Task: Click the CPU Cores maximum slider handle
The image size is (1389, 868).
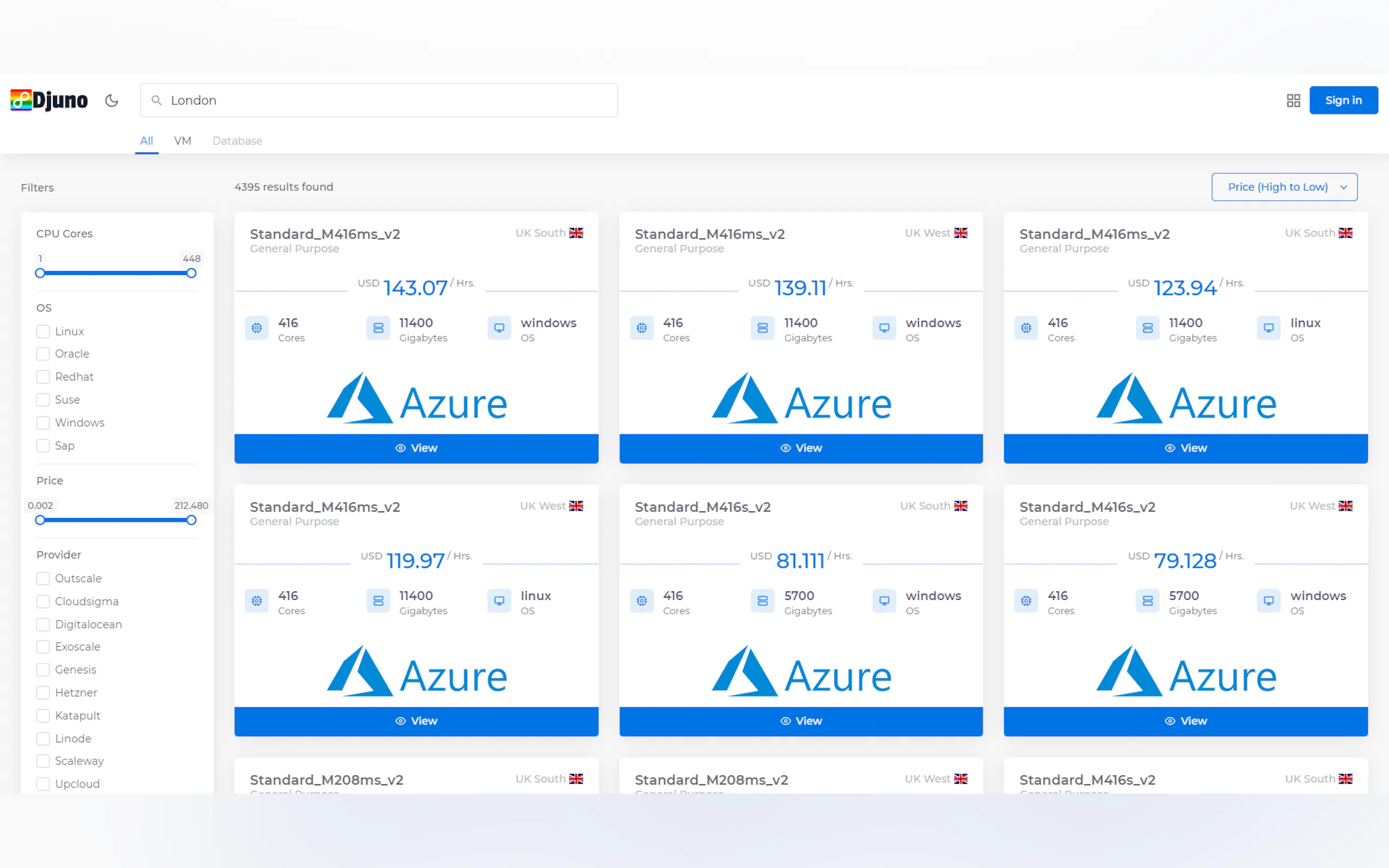Action: click(191, 273)
